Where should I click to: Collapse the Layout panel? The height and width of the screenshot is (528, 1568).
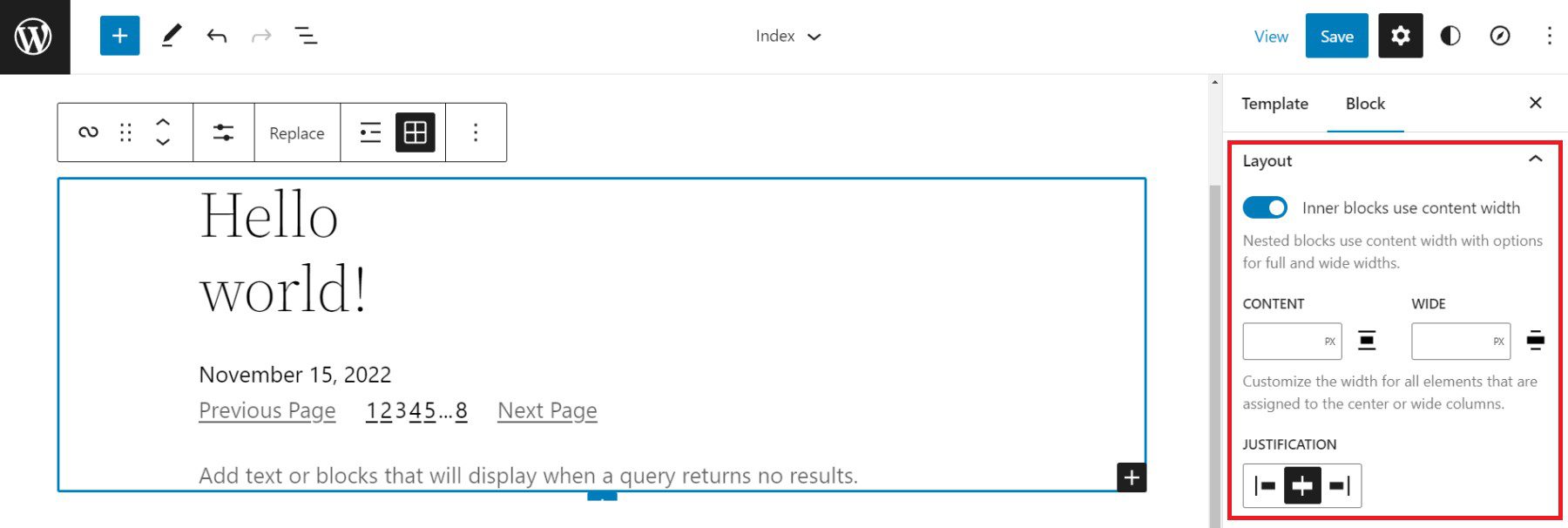(x=1534, y=160)
